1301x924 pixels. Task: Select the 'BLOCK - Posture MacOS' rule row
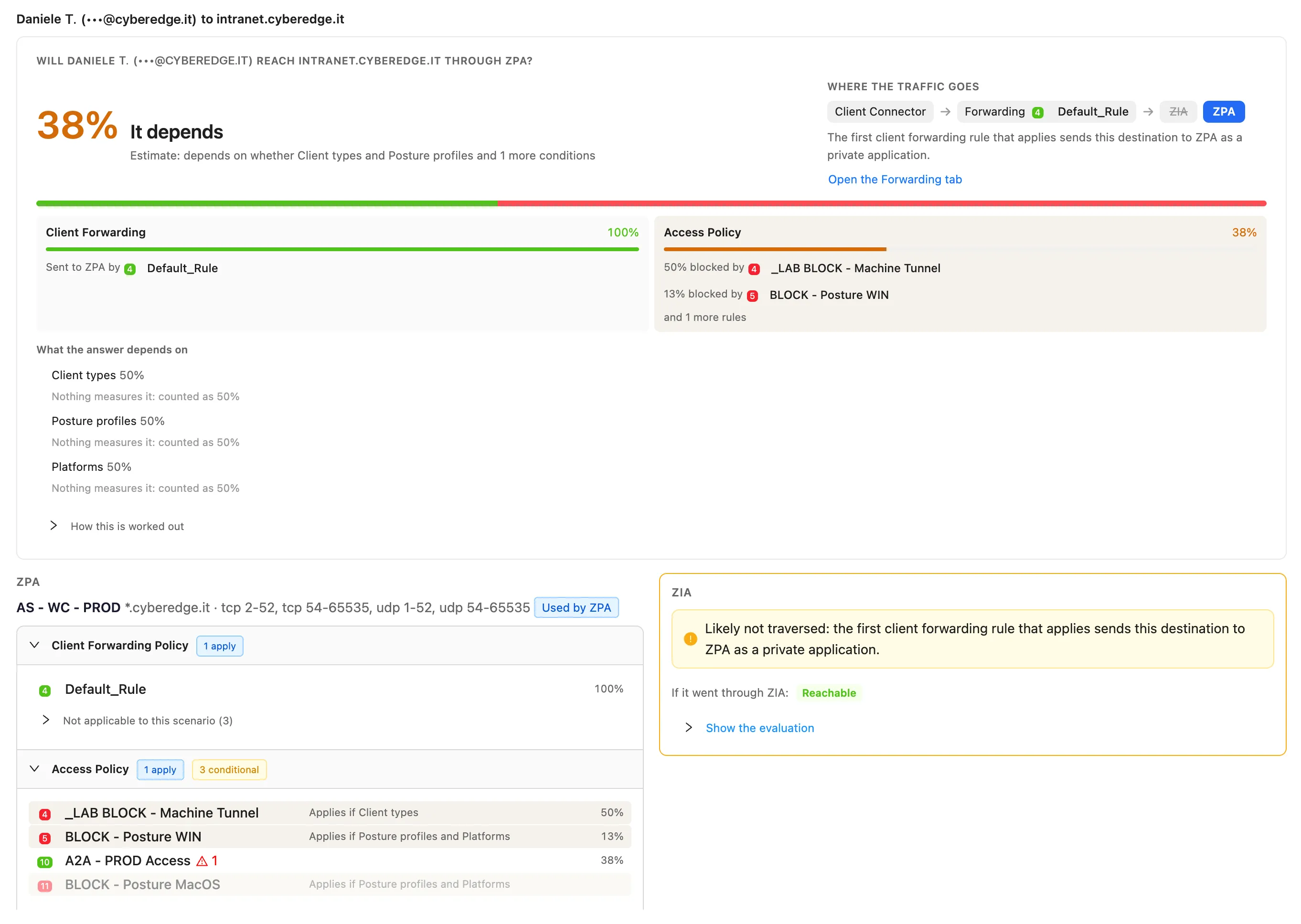click(330, 885)
